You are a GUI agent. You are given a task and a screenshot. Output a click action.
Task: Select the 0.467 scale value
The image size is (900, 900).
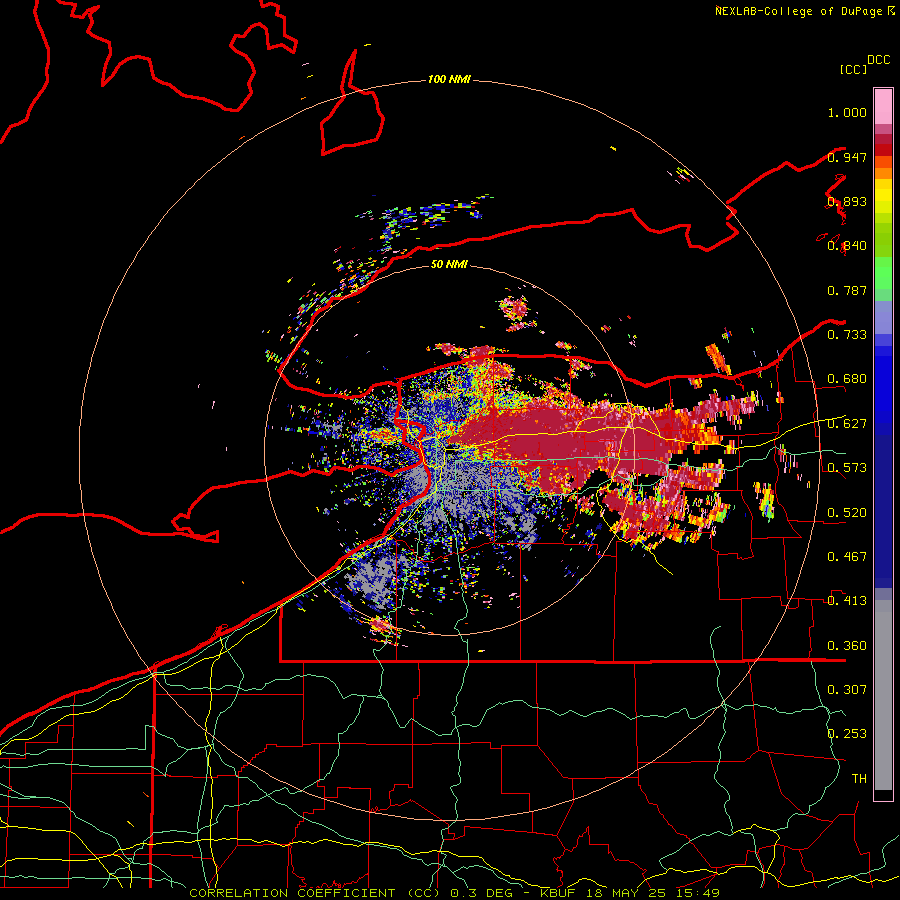point(847,557)
